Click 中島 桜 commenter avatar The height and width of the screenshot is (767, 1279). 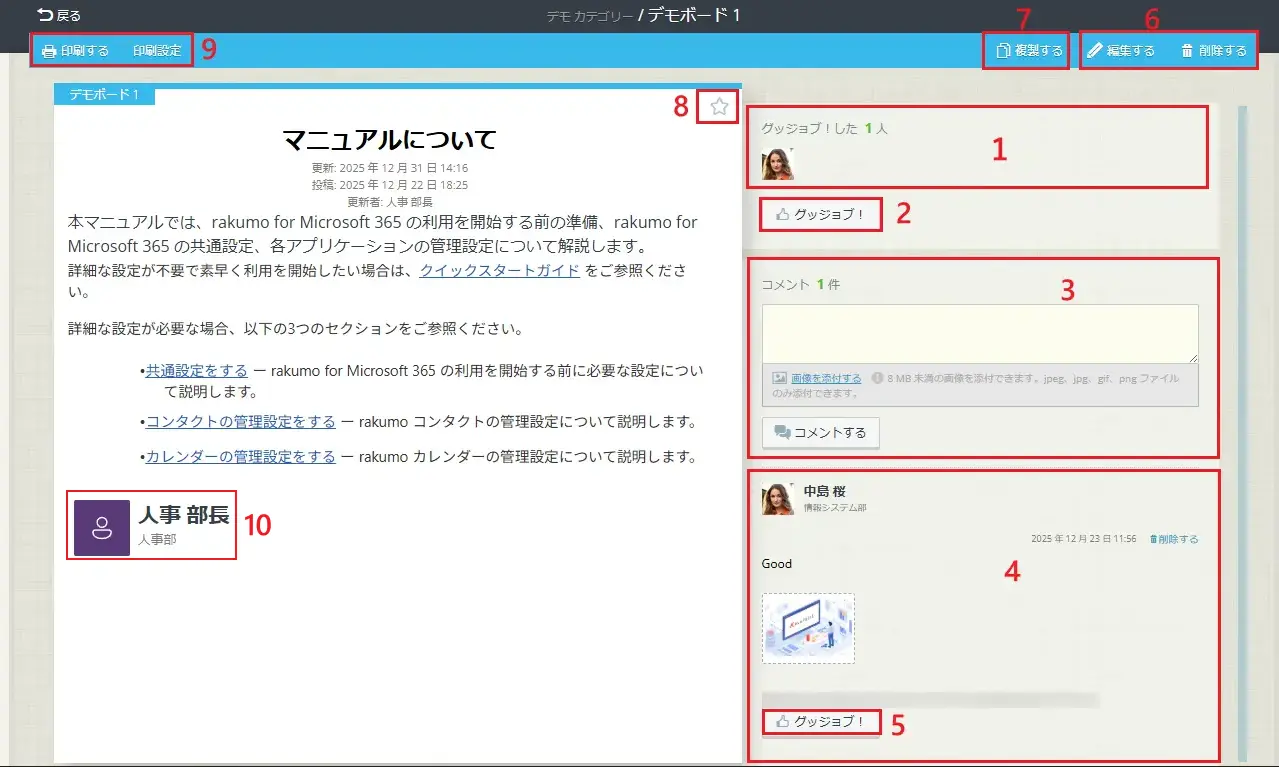[x=778, y=499]
